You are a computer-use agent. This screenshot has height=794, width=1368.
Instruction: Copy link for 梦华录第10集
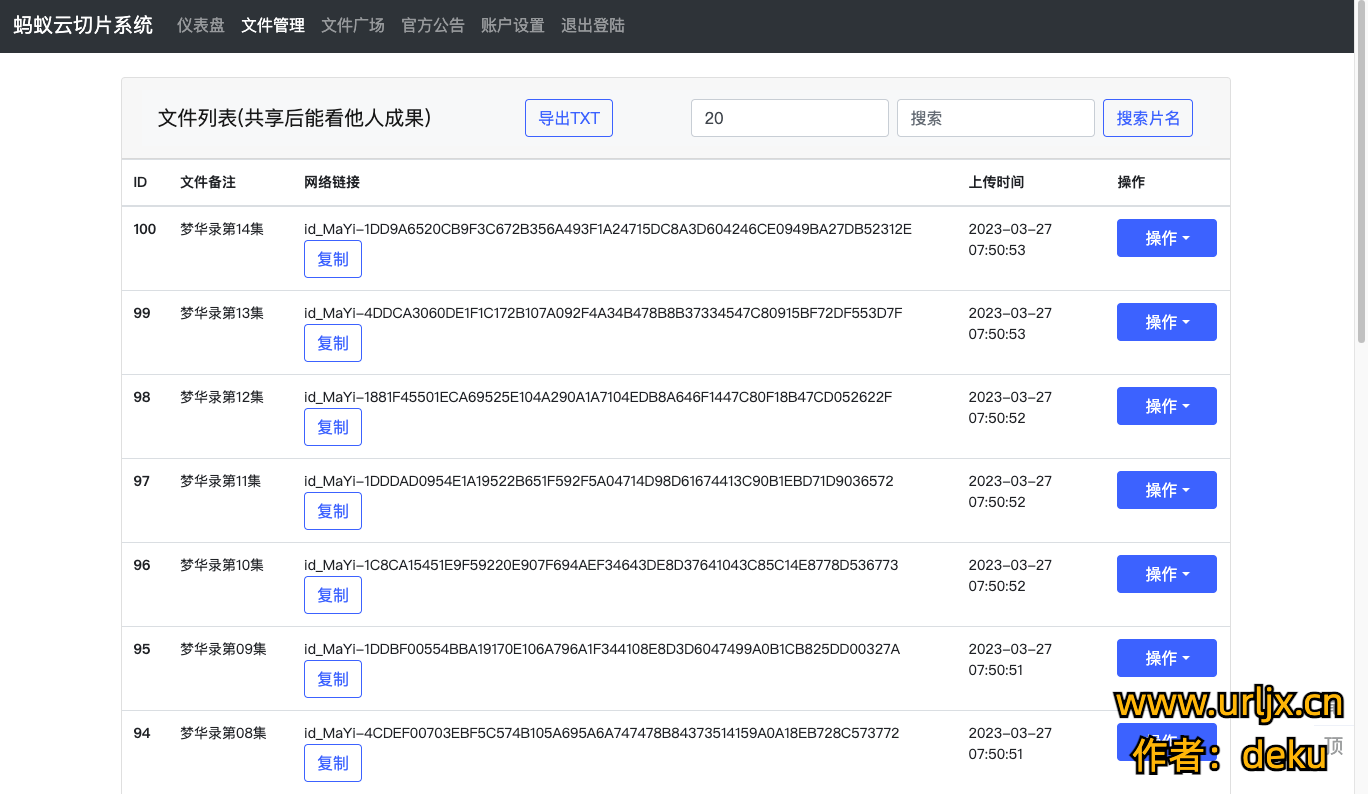[x=333, y=595]
